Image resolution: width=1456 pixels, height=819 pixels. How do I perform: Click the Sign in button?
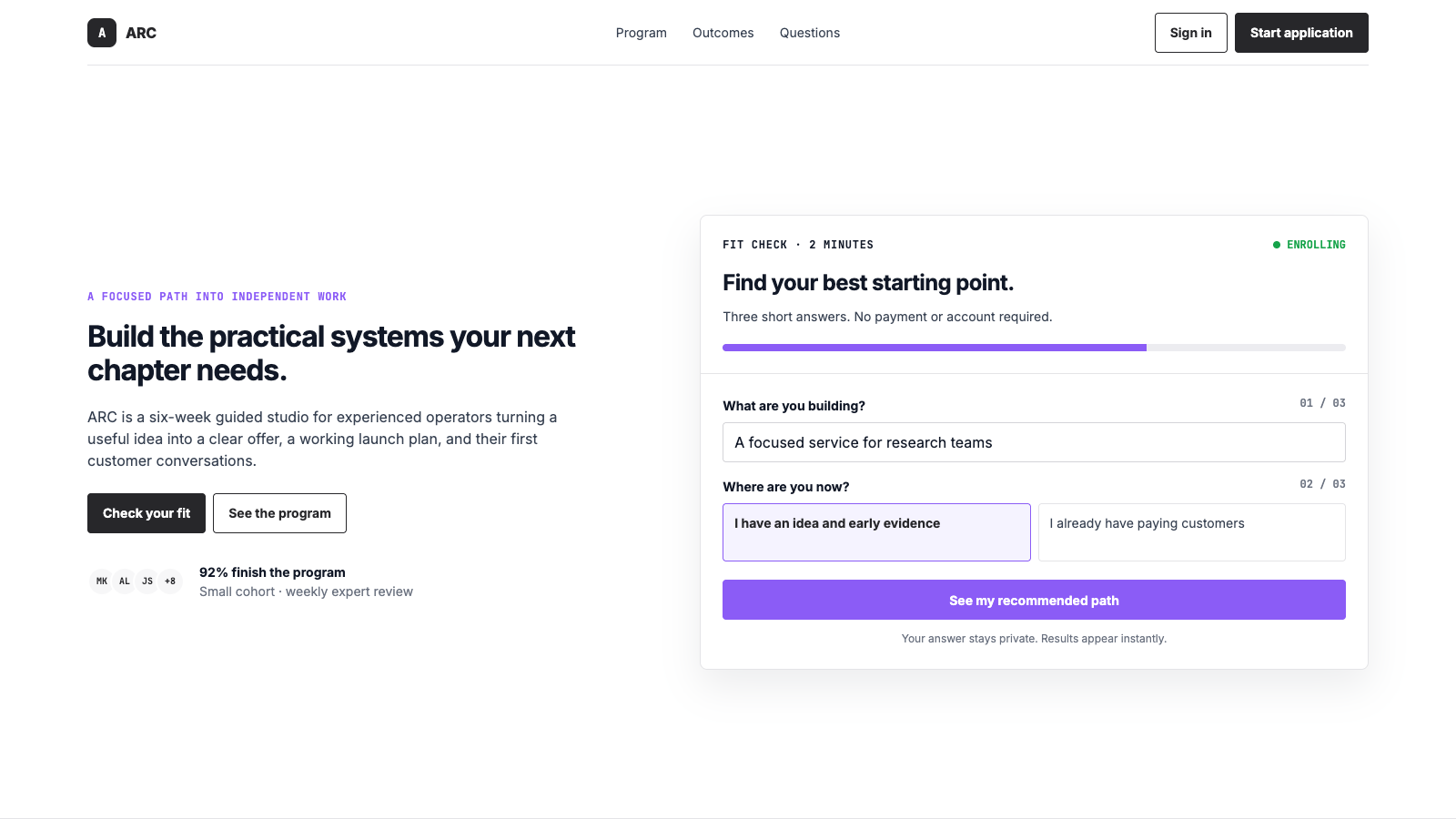point(1191,33)
